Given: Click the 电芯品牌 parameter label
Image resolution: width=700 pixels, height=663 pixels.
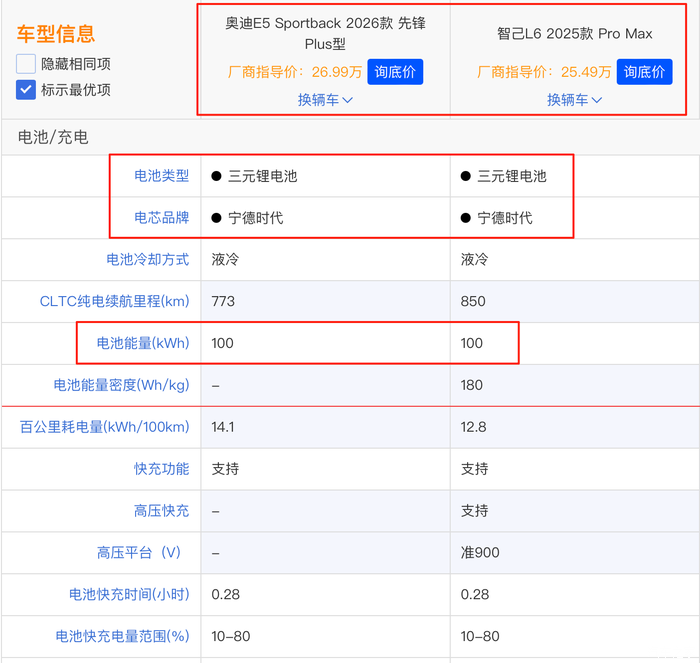Looking at the screenshot, I should (161, 218).
